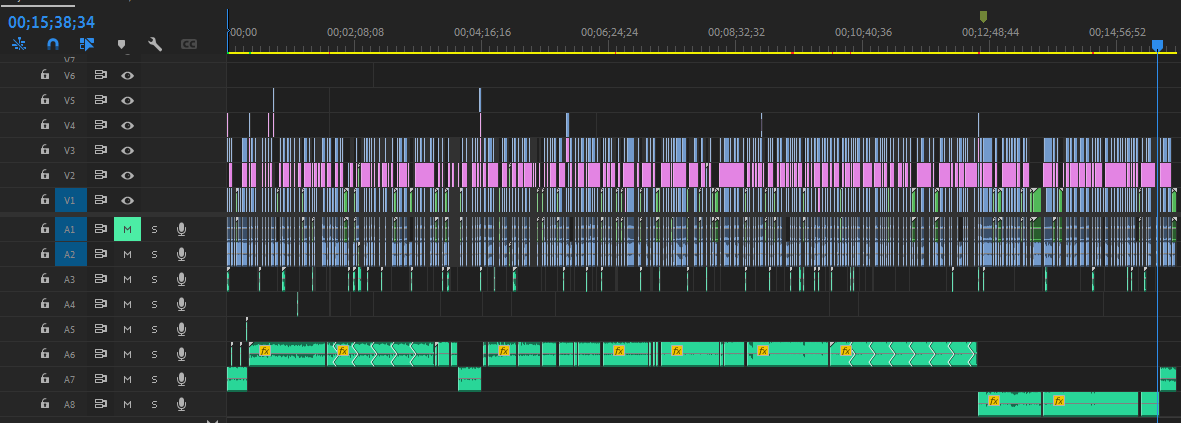
Task: Click the green sequence marker on ruler
Action: (983, 17)
